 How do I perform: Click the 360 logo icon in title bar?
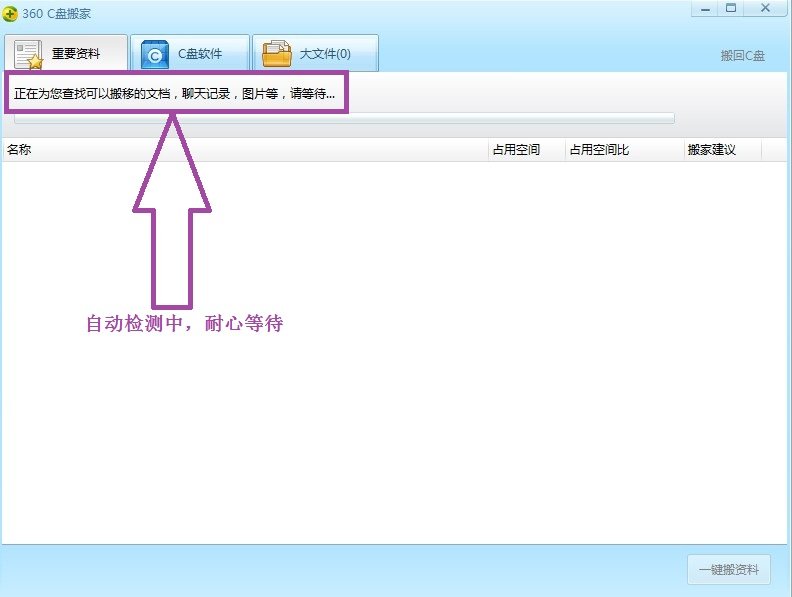[x=10, y=14]
